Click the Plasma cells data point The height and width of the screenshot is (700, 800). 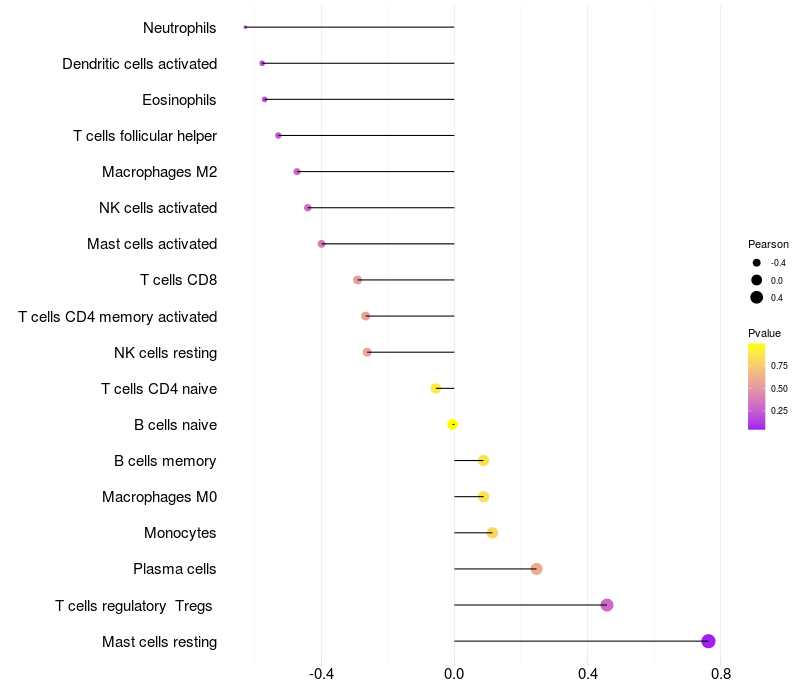point(536,569)
